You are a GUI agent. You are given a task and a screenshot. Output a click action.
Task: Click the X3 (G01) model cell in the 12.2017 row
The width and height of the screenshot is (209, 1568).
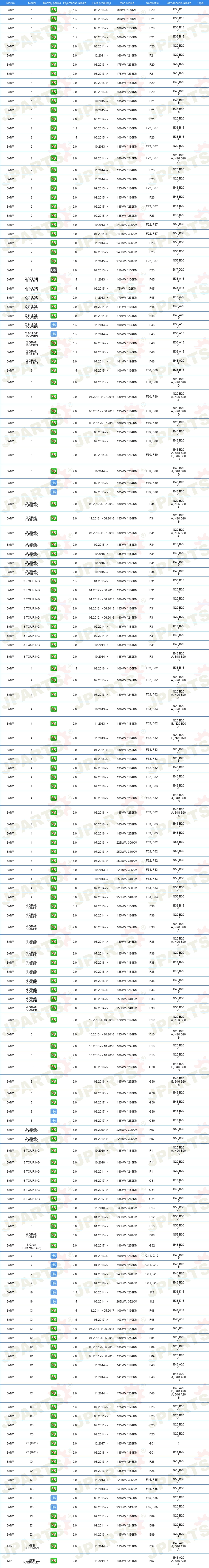point(32,1443)
